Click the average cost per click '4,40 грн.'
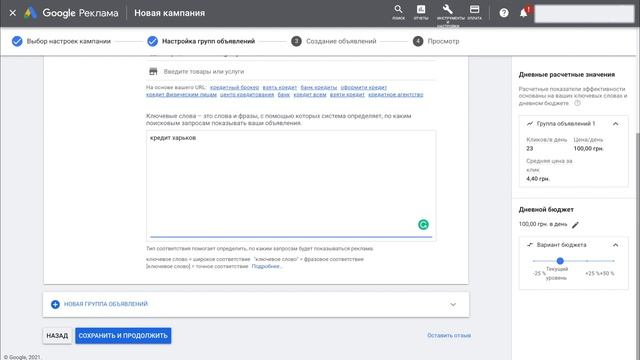The width and height of the screenshot is (640, 360). [x=538, y=179]
